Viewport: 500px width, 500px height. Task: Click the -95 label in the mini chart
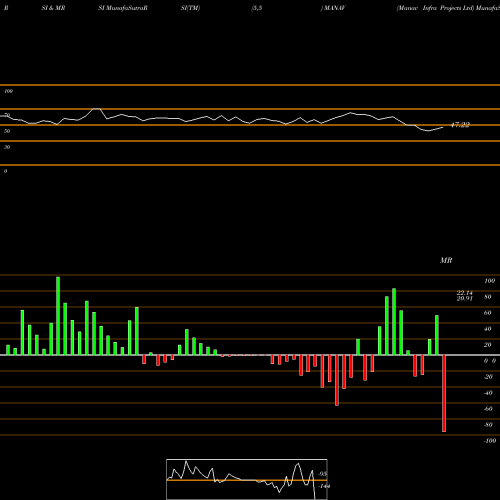(x=322, y=474)
